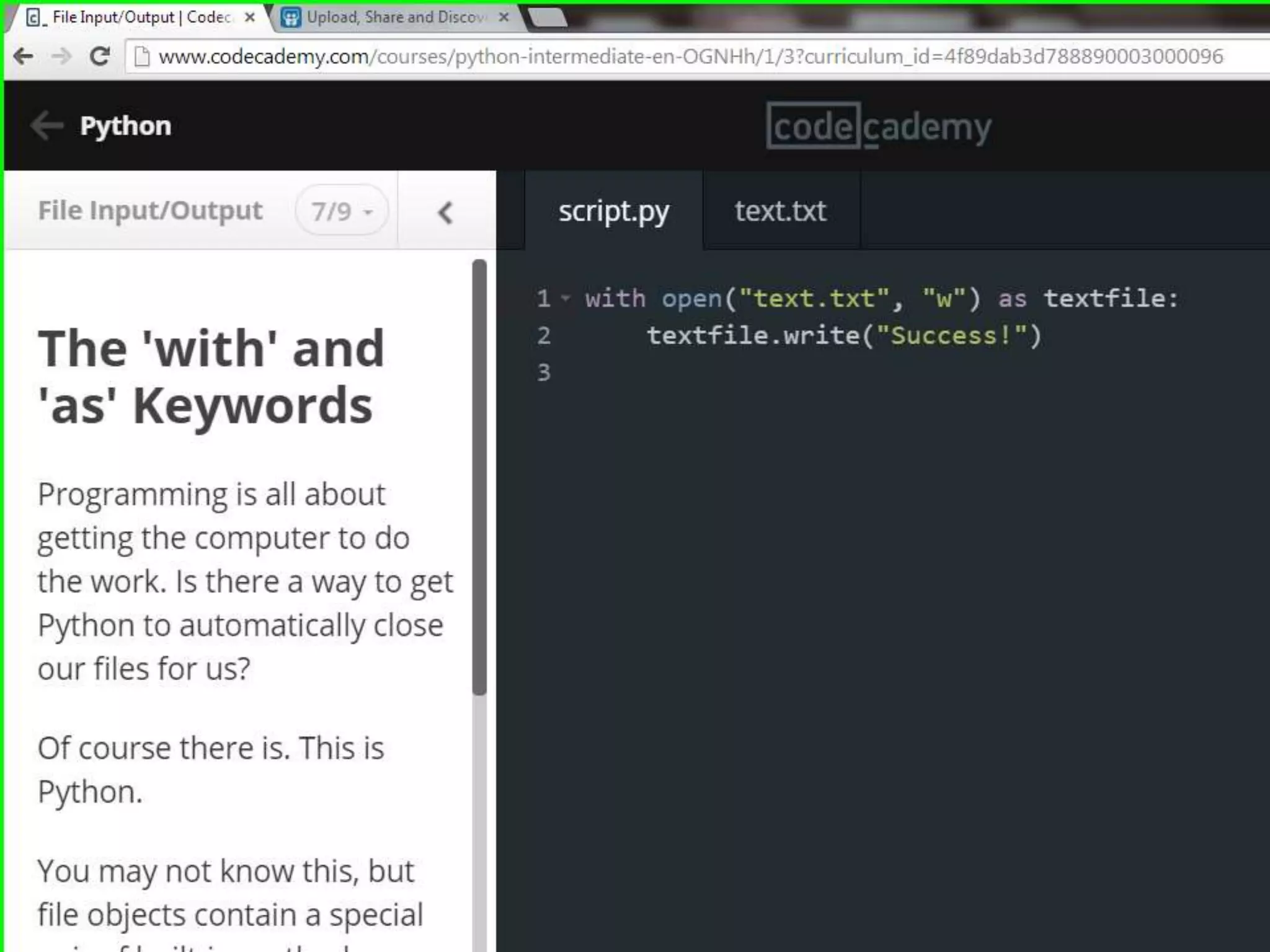This screenshot has width=1270, height=952.
Task: Reload the page with the refresh icon
Action: pos(99,56)
